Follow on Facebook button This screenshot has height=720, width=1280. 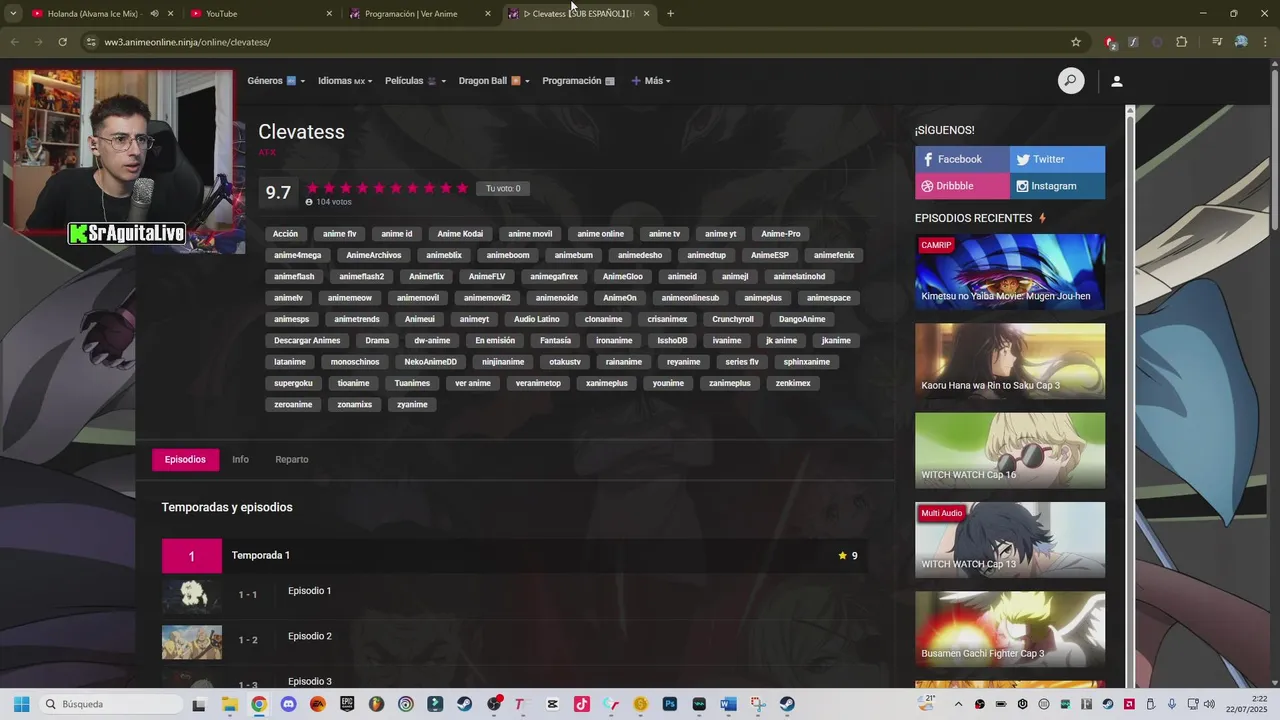[962, 159]
